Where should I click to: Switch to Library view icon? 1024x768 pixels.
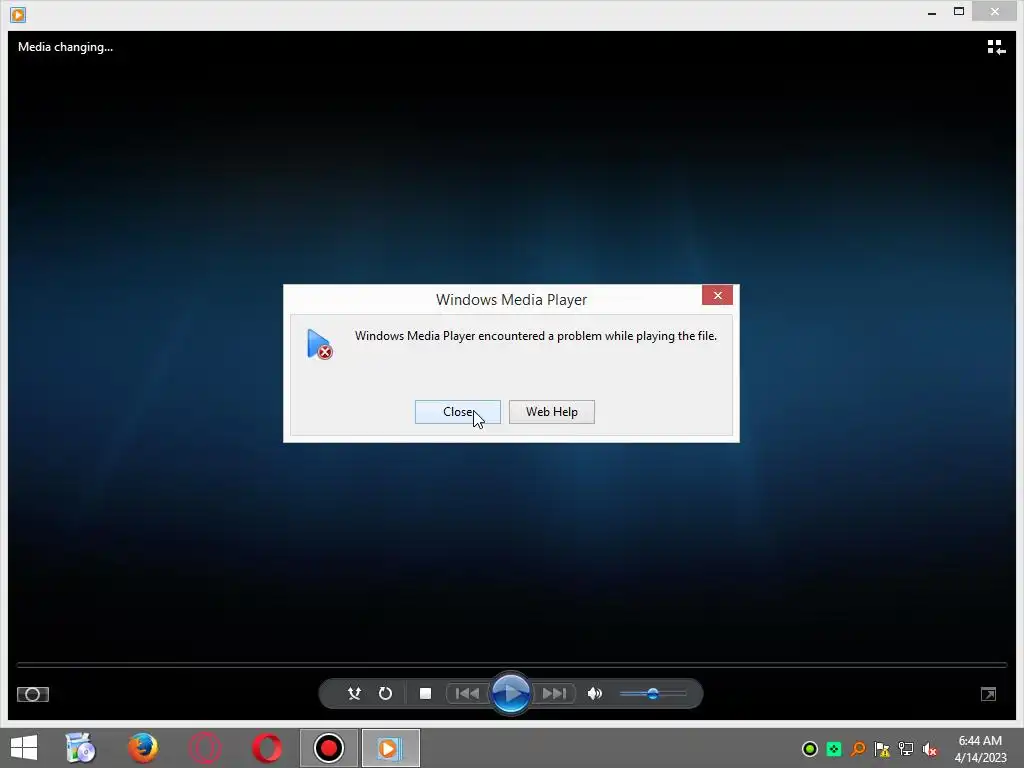pos(996,47)
